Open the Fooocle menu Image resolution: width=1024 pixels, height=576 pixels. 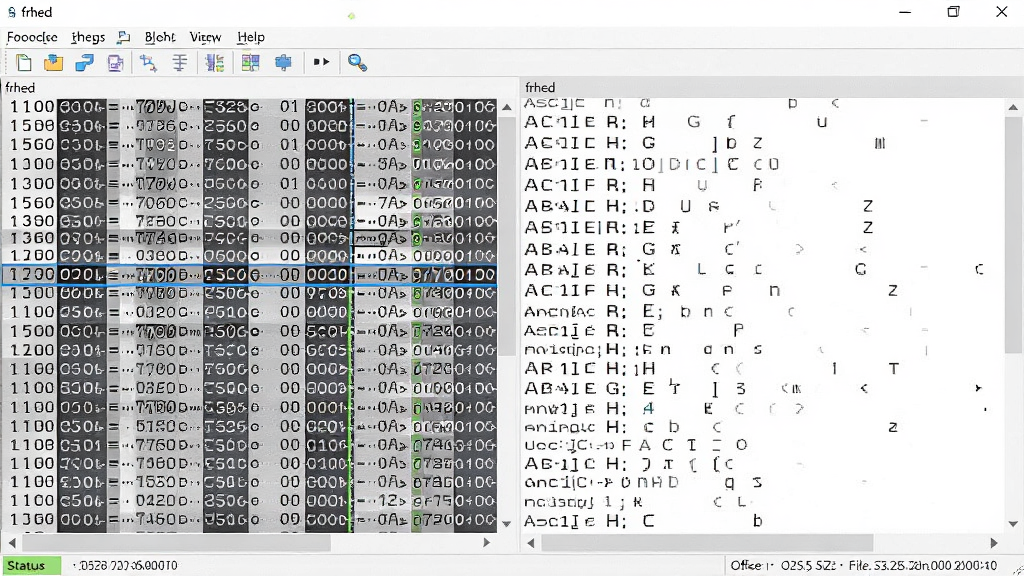(x=32, y=37)
